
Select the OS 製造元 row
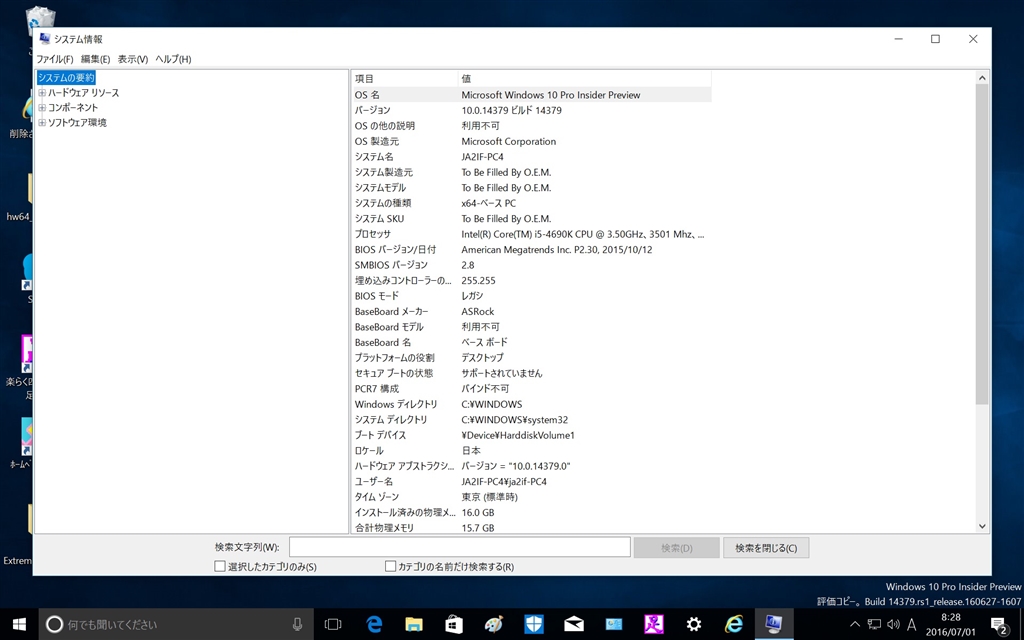tap(532, 141)
